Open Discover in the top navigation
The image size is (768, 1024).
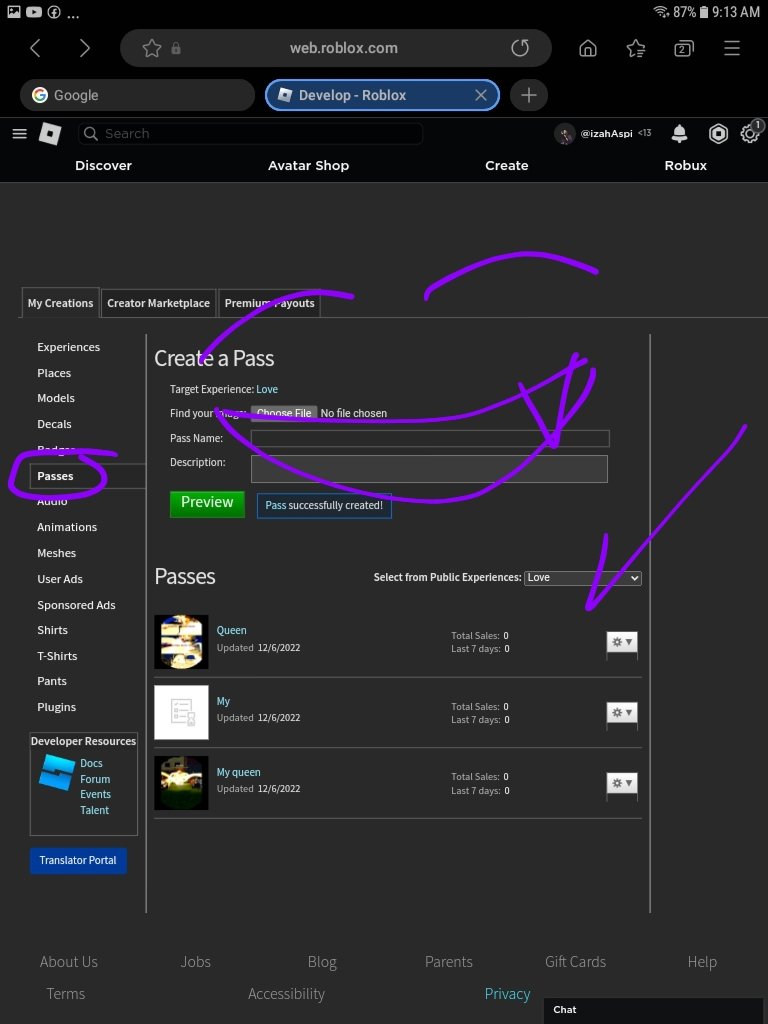pyautogui.click(x=103, y=166)
